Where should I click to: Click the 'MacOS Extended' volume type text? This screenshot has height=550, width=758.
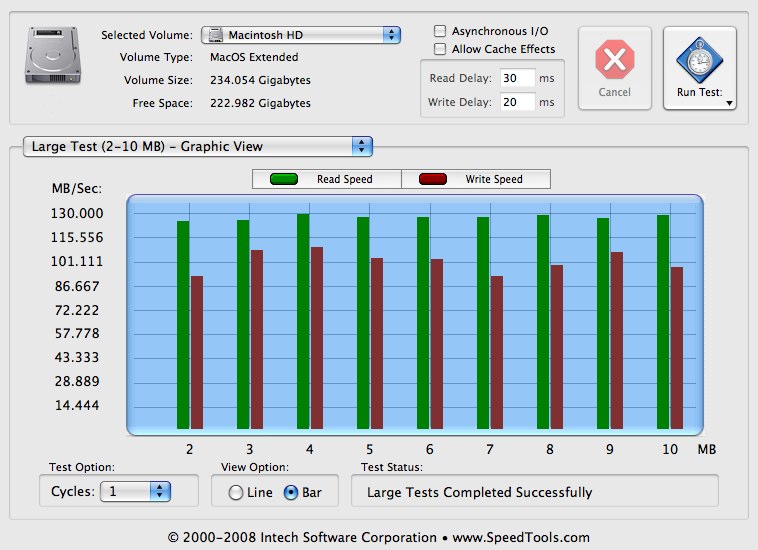pyautogui.click(x=254, y=57)
